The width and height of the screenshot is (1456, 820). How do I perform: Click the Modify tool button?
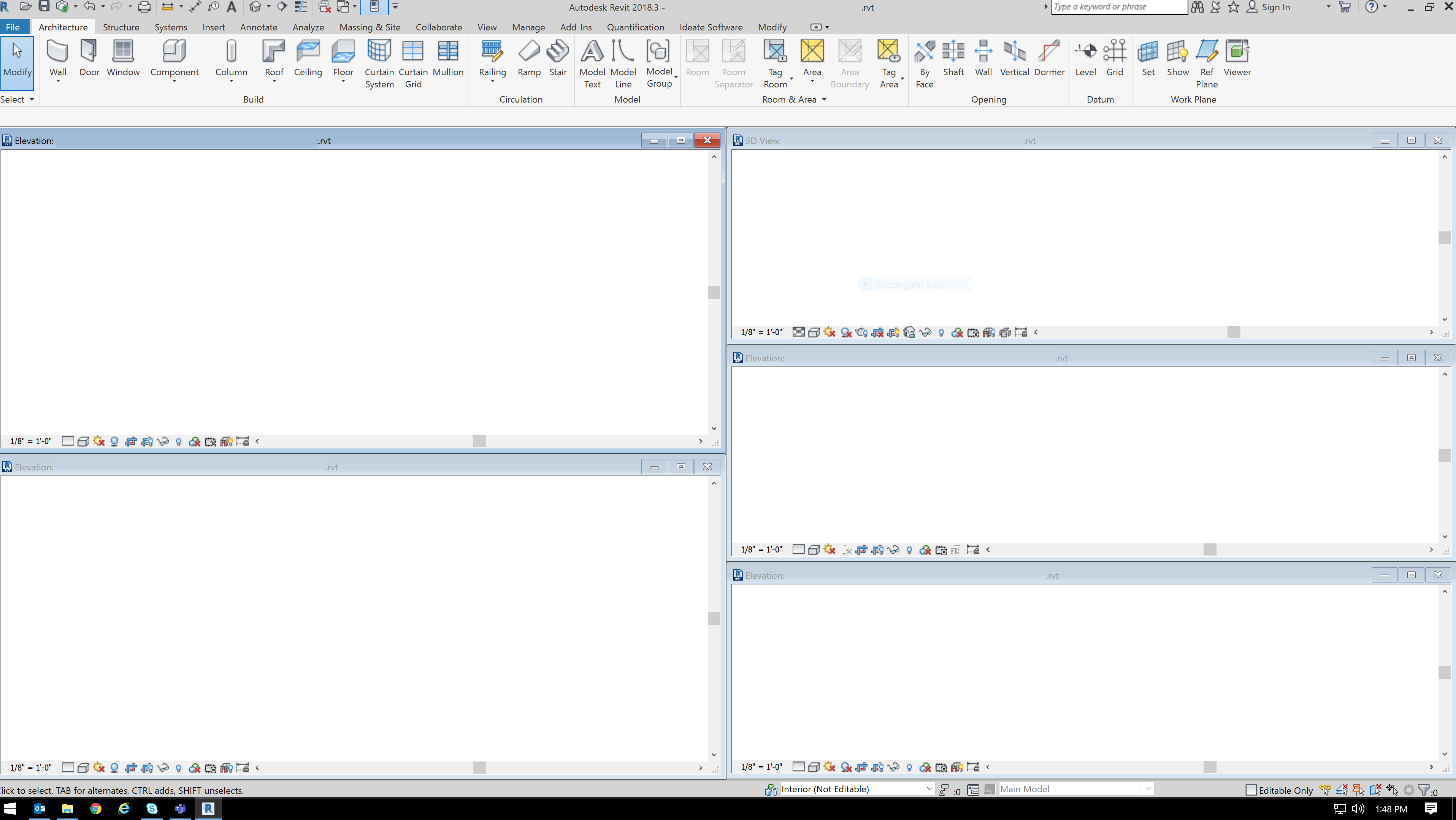(17, 63)
